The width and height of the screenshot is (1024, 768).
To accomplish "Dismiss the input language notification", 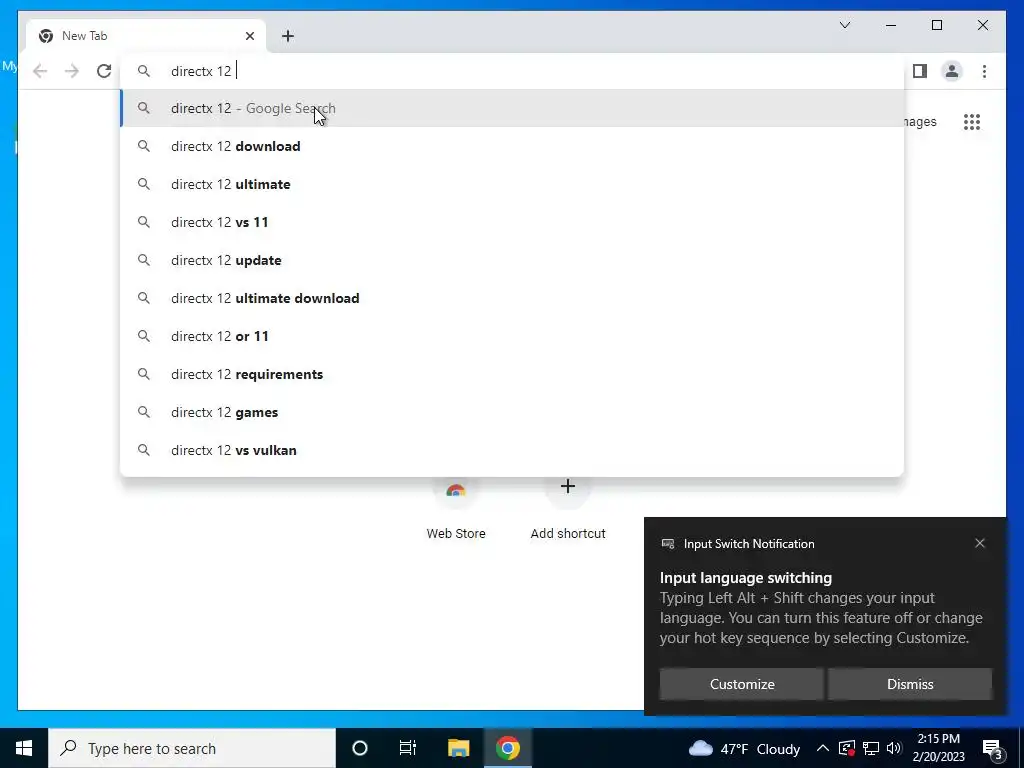I will pyautogui.click(x=910, y=684).
